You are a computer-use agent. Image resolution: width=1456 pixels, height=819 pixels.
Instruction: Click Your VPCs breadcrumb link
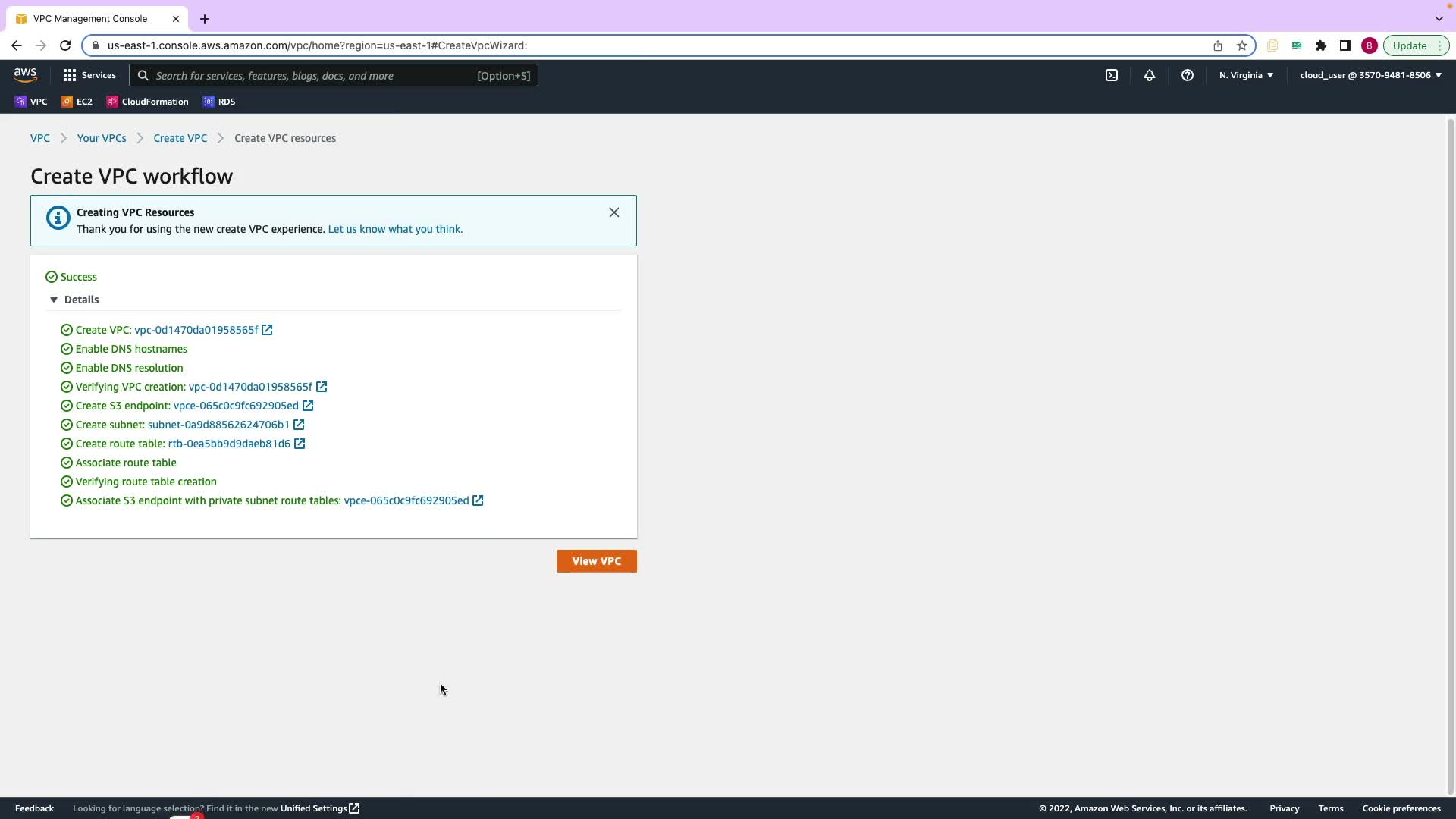point(102,138)
